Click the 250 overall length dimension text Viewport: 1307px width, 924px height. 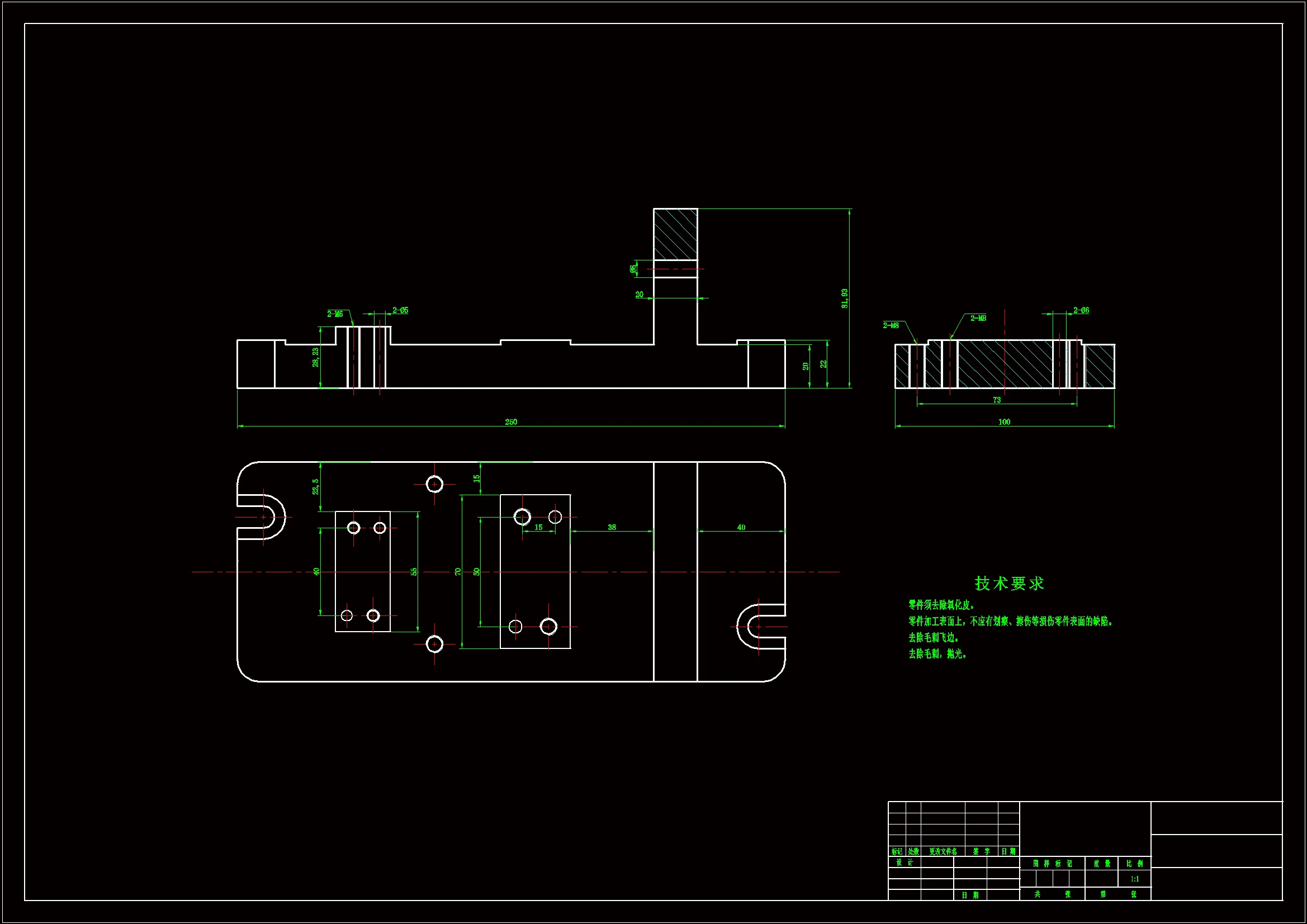(510, 422)
